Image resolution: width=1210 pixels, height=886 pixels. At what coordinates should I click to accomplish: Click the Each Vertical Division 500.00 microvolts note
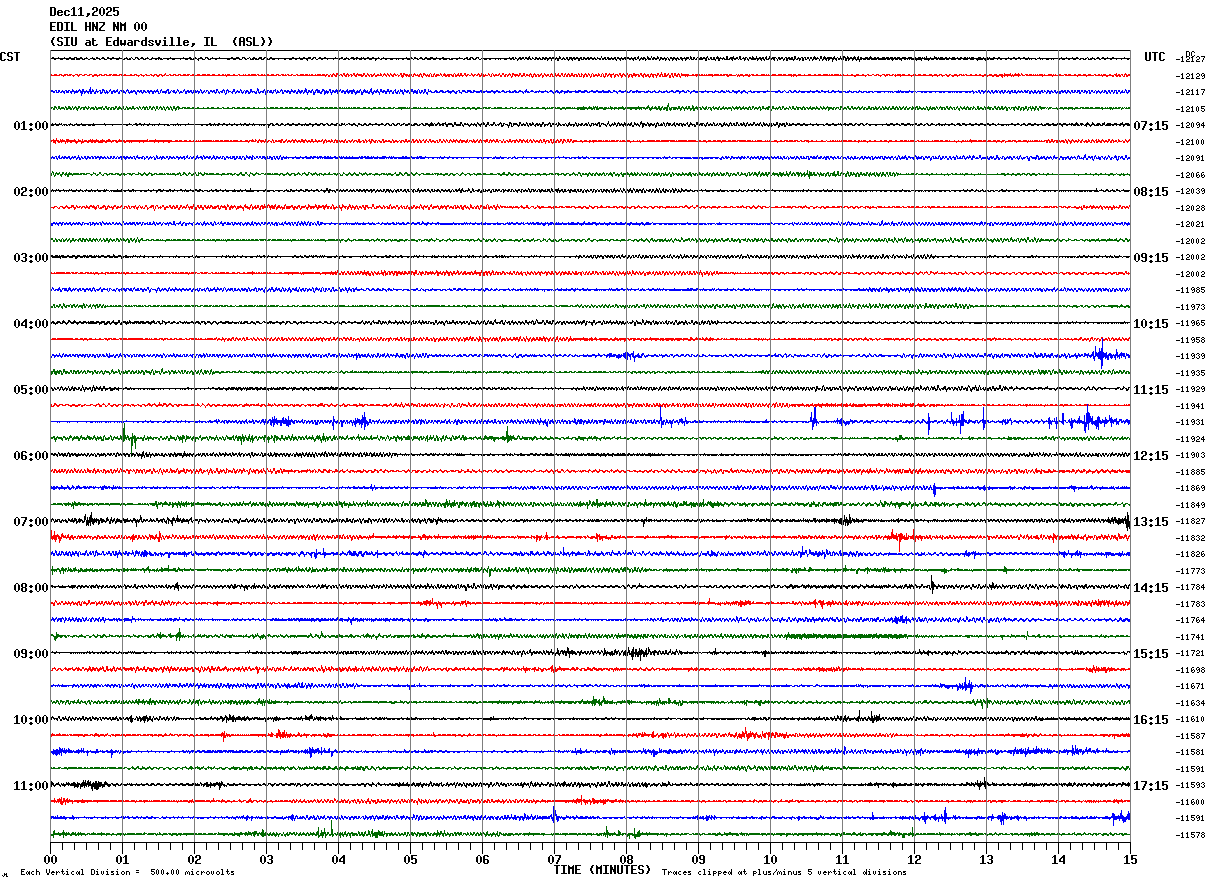click(127, 873)
